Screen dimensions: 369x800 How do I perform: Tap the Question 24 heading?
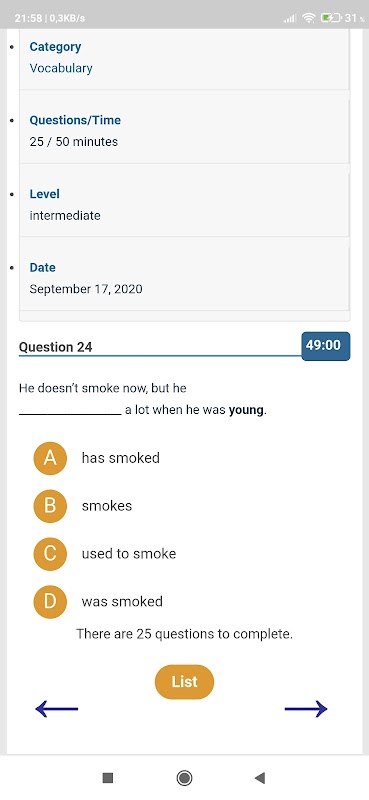pos(56,347)
